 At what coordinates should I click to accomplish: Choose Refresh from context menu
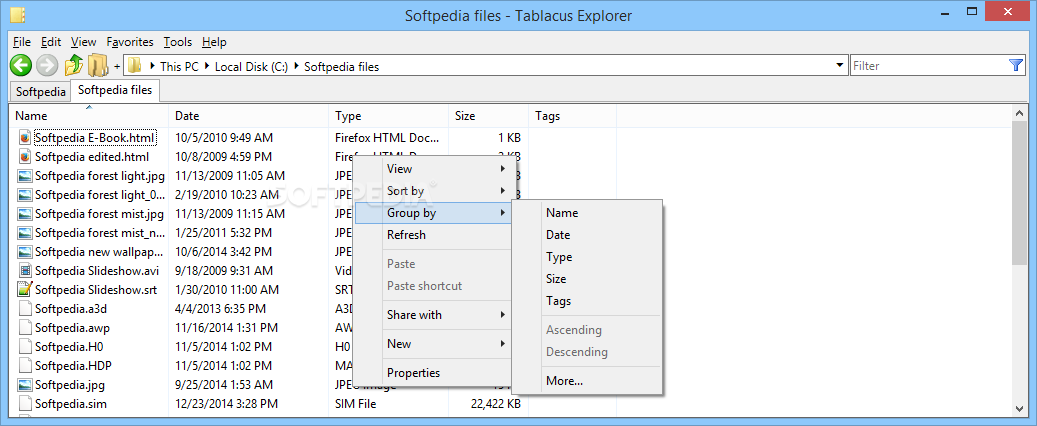pyautogui.click(x=406, y=235)
